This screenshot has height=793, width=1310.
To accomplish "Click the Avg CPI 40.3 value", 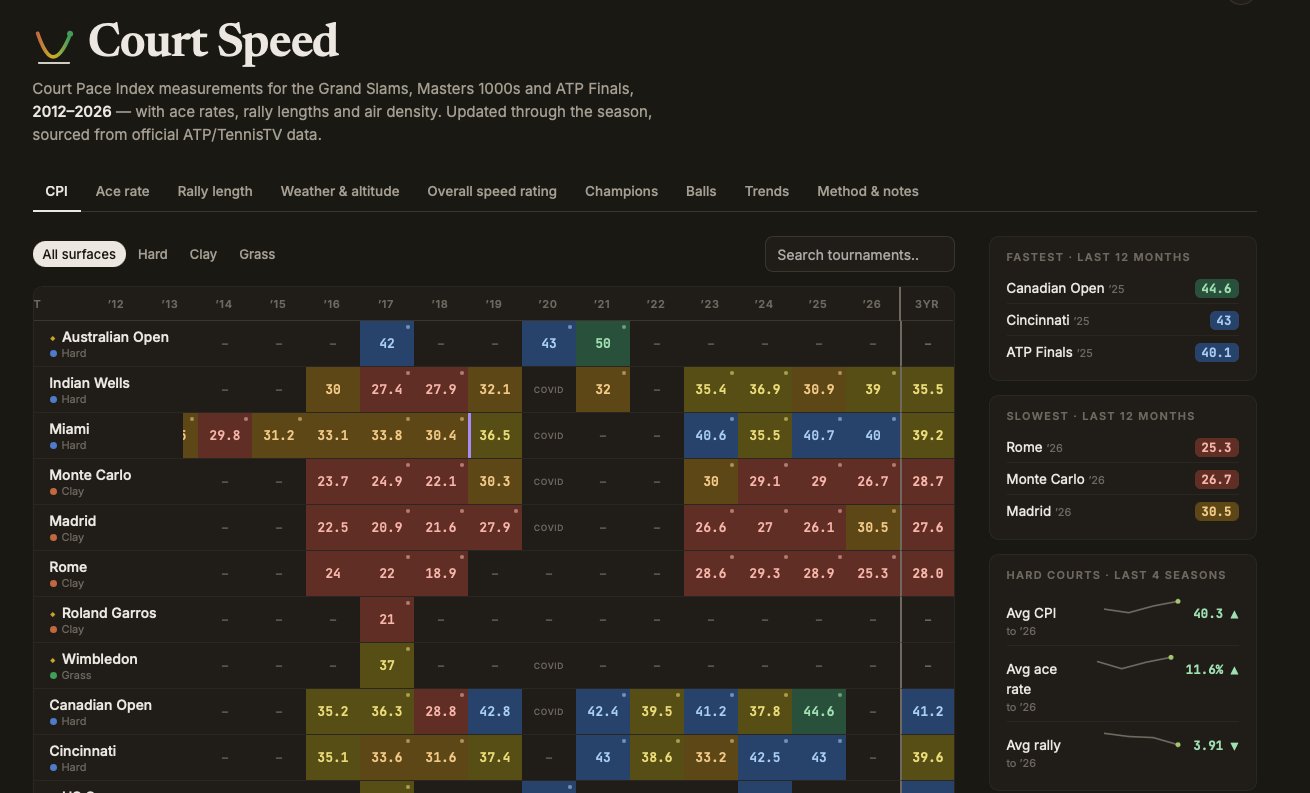I will (1208, 613).
